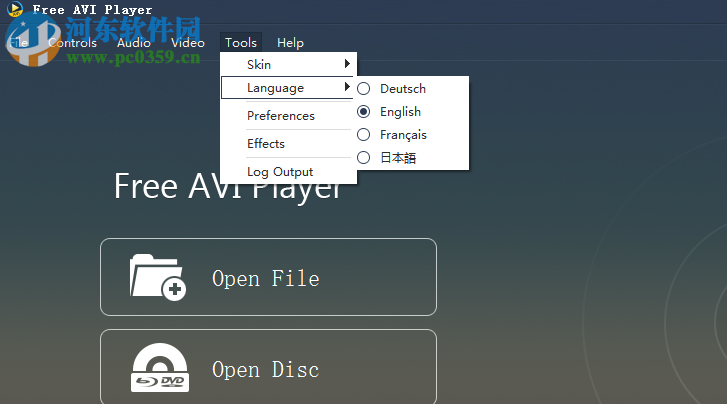Image resolution: width=727 pixels, height=404 pixels.
Task: Click the Blu-ray DVD disc icon
Action: pos(159,368)
